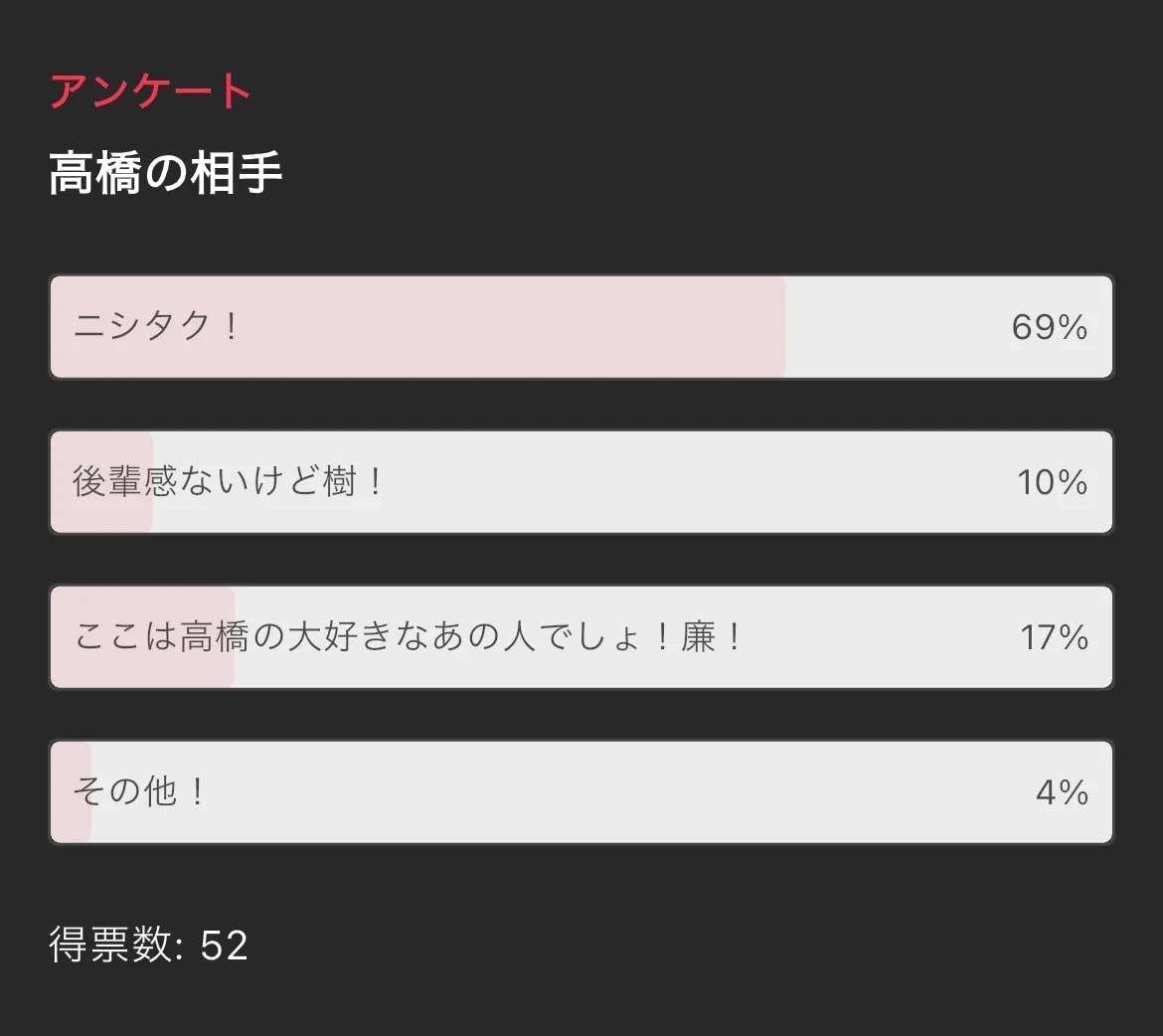Viewport: 1163px width, 1036px height.
Task: Click the 17% result percentage
Action: pos(1054,637)
